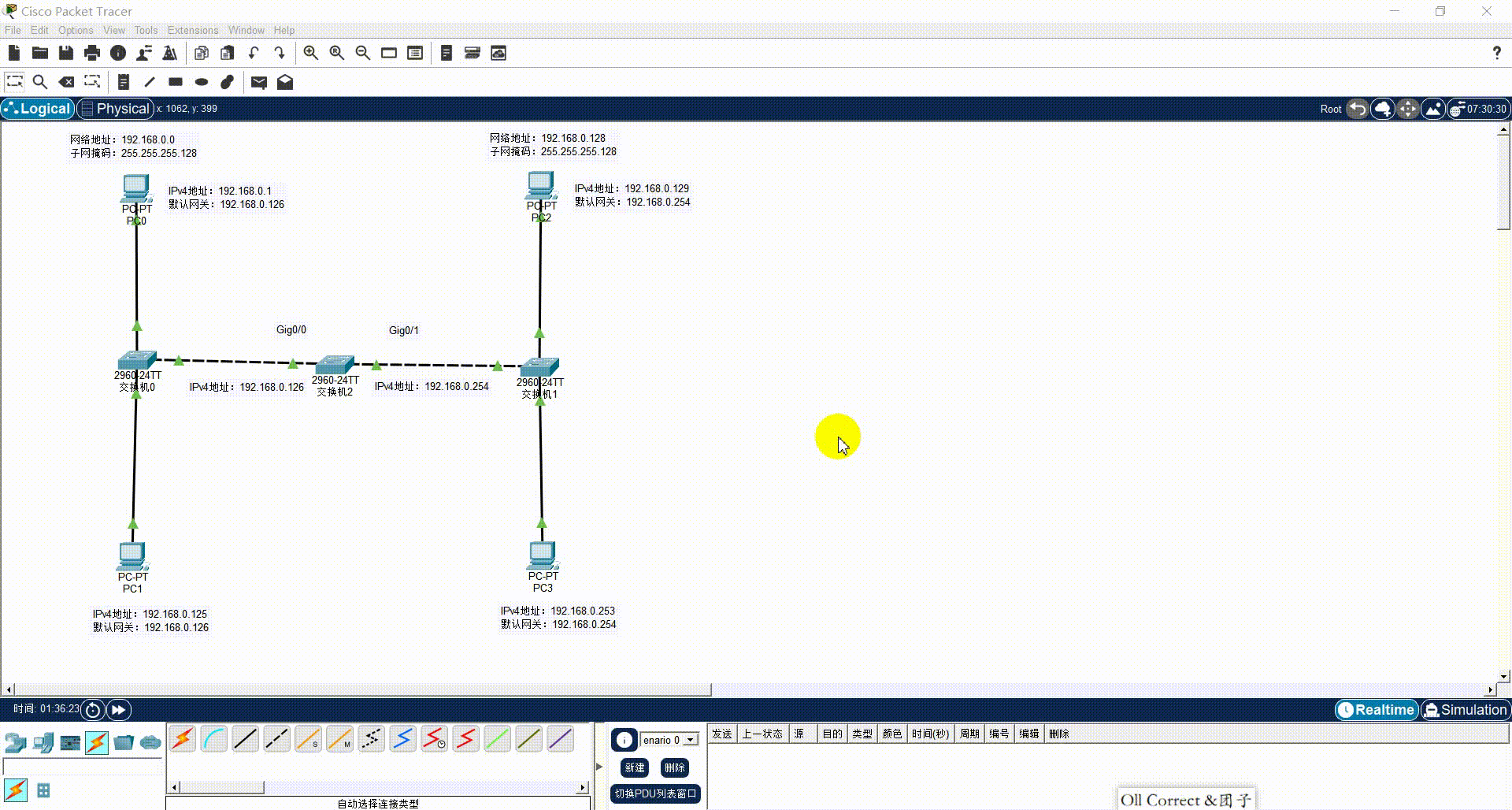1512x810 pixels.
Task: Save the network using the floppy icon
Action: [66, 53]
